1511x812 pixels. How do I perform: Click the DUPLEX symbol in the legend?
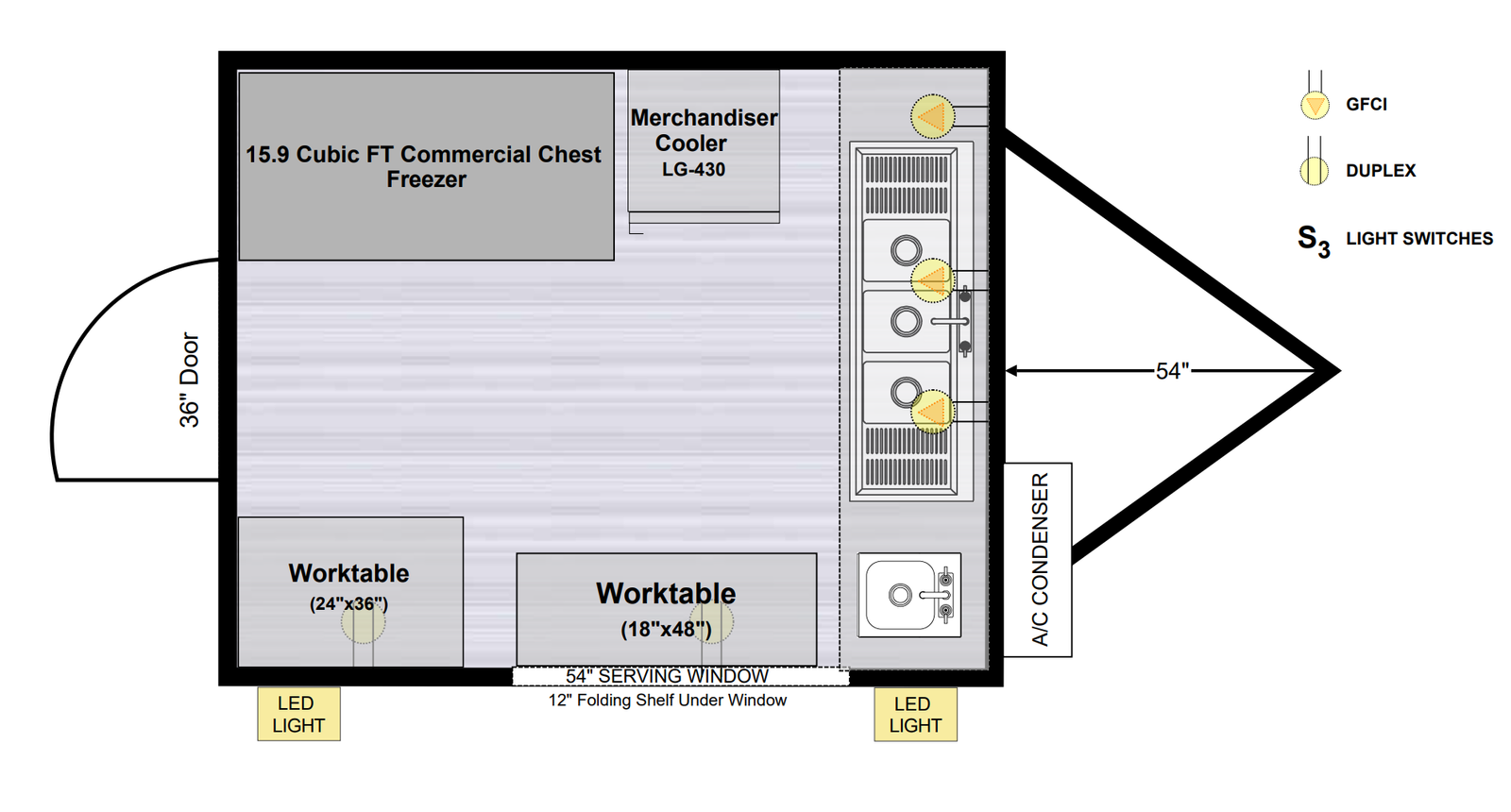pyautogui.click(x=1315, y=171)
